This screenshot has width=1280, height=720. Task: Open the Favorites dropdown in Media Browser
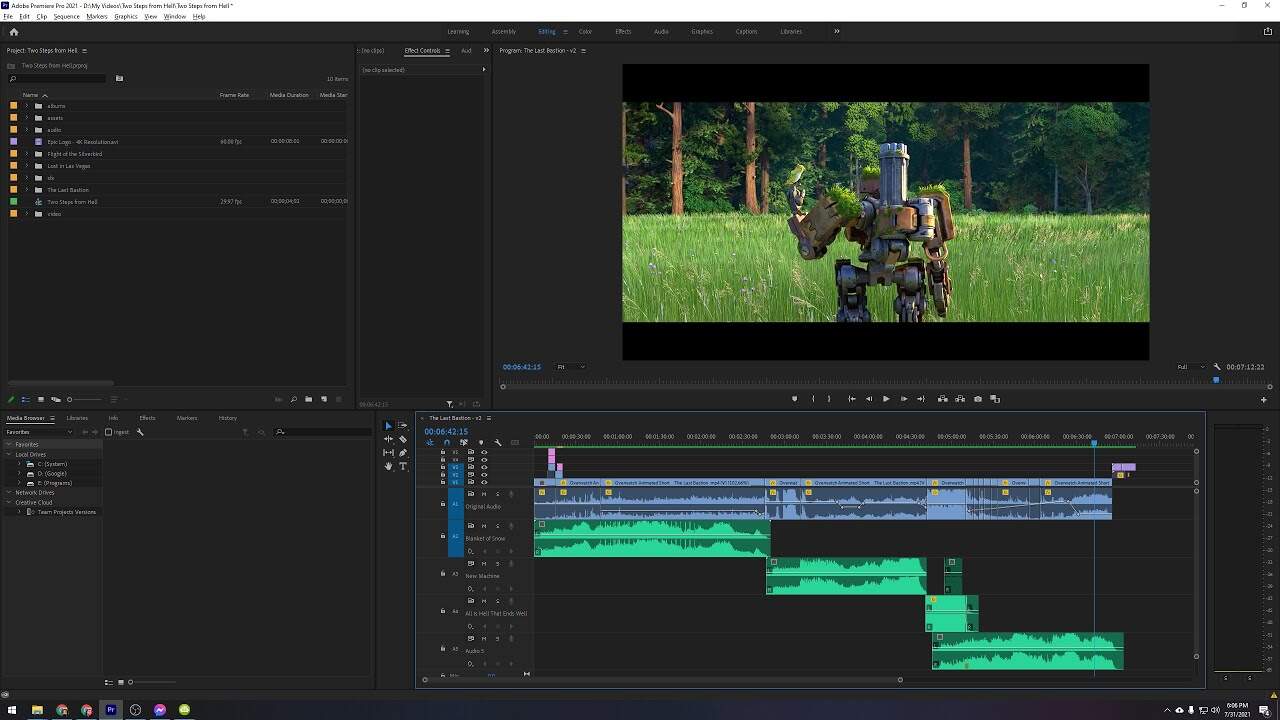coord(38,432)
